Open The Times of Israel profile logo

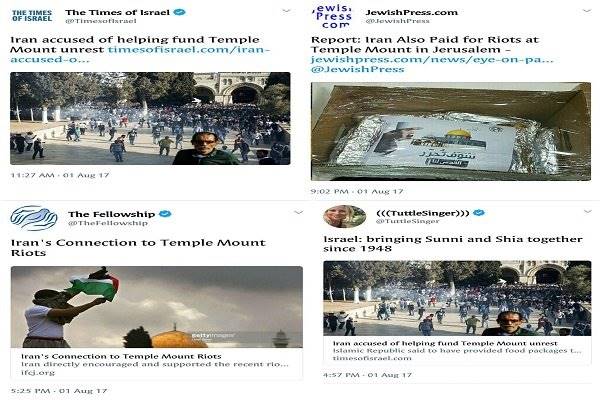click(32, 16)
